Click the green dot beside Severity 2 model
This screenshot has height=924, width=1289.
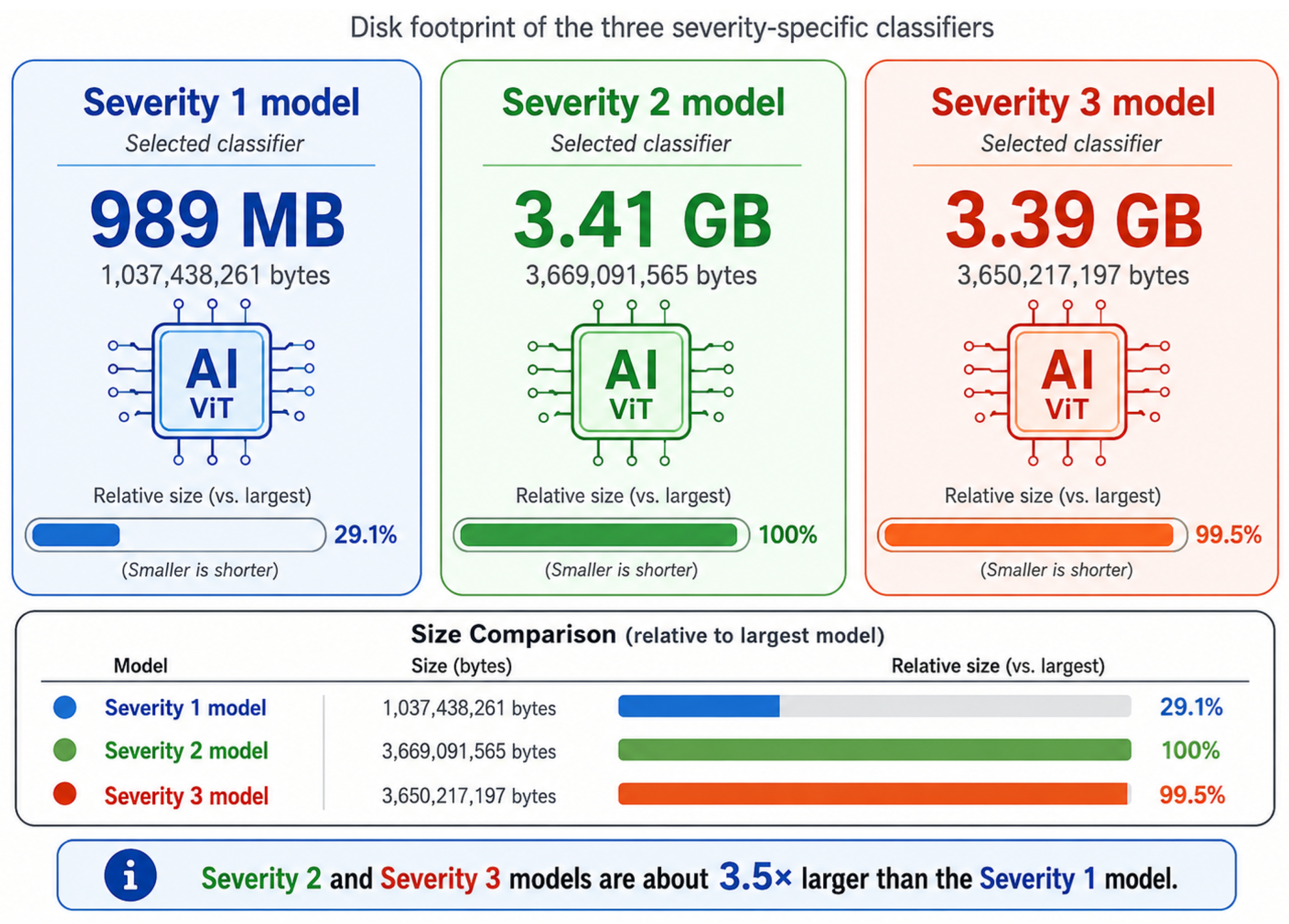(65, 750)
